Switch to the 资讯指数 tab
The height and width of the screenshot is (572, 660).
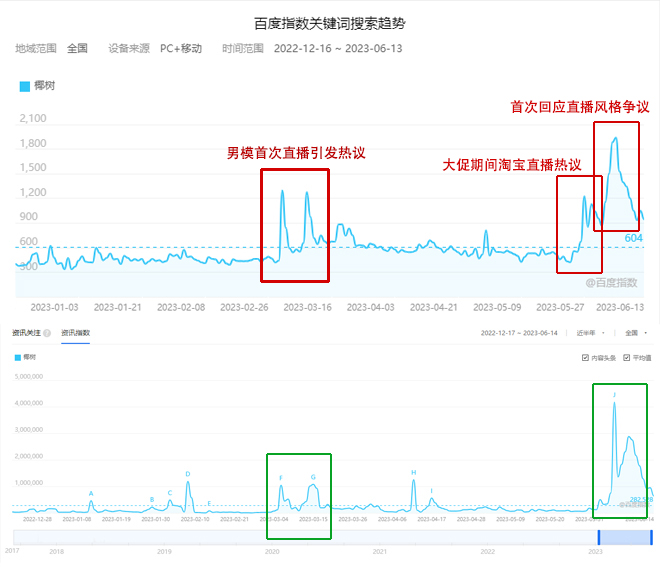pyautogui.click(x=75, y=333)
